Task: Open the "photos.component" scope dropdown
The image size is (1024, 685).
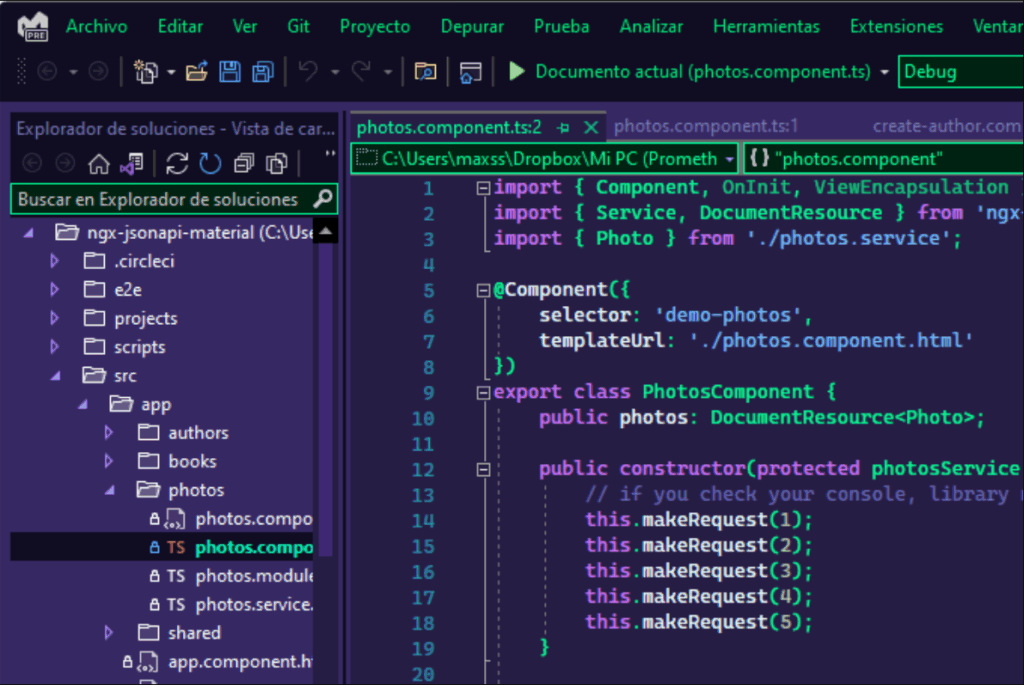Action: point(884,159)
